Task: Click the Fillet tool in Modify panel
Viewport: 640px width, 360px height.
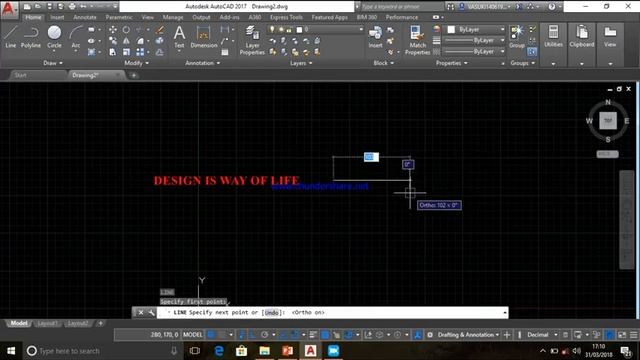Action: click(x=140, y=41)
